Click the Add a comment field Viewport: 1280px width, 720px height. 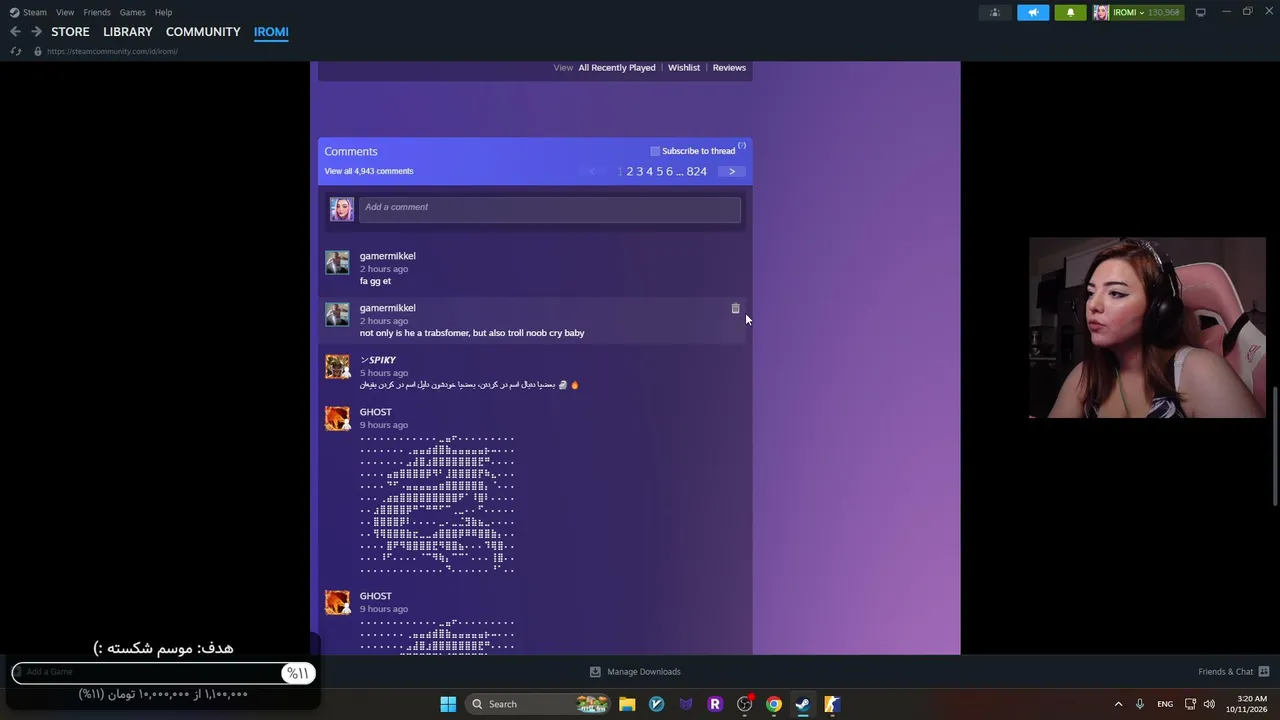click(x=550, y=208)
